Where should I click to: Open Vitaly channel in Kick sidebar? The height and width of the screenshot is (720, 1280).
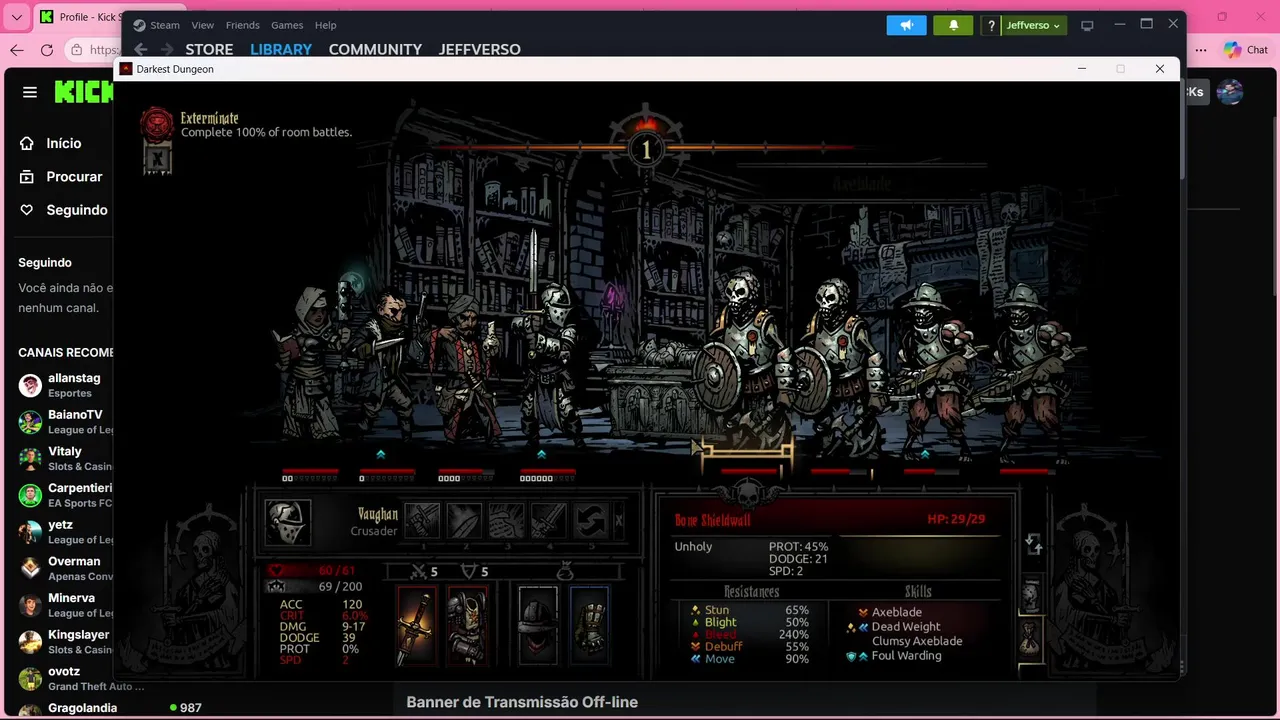65,458
